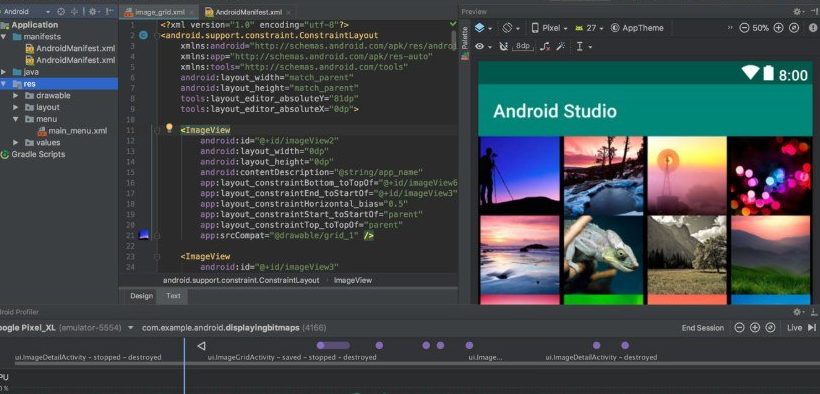The image size is (820, 394).
Task: Hide the Preview panel via its hide icon
Action: click(814, 12)
